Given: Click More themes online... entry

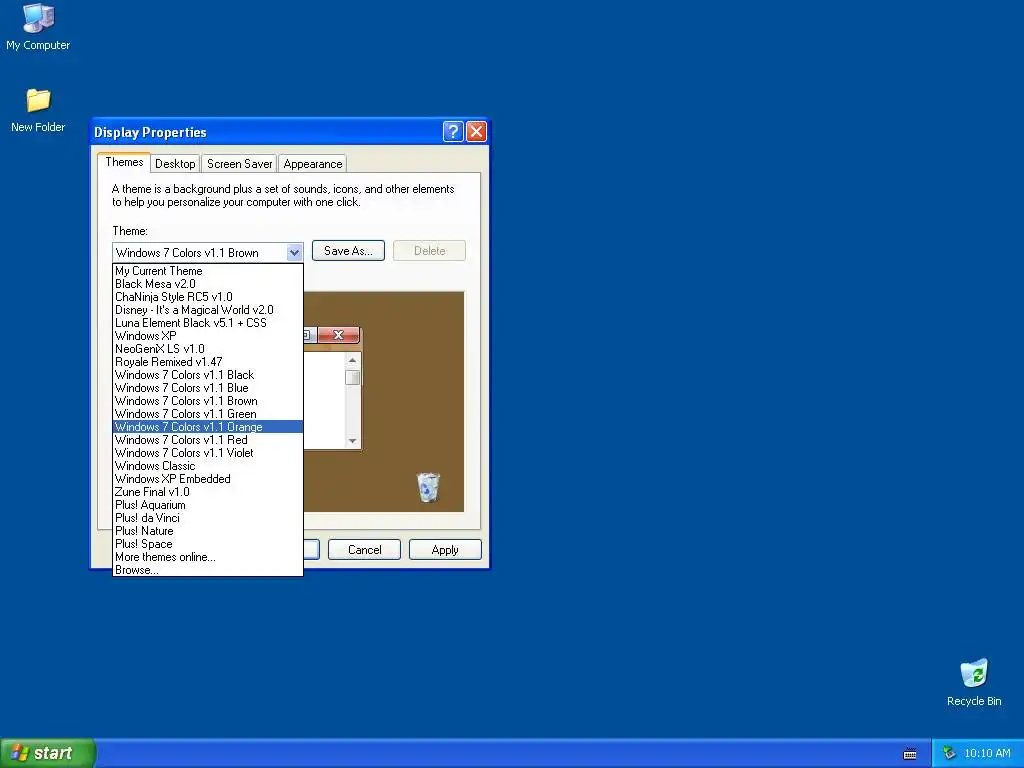Looking at the screenshot, I should tap(208, 557).
